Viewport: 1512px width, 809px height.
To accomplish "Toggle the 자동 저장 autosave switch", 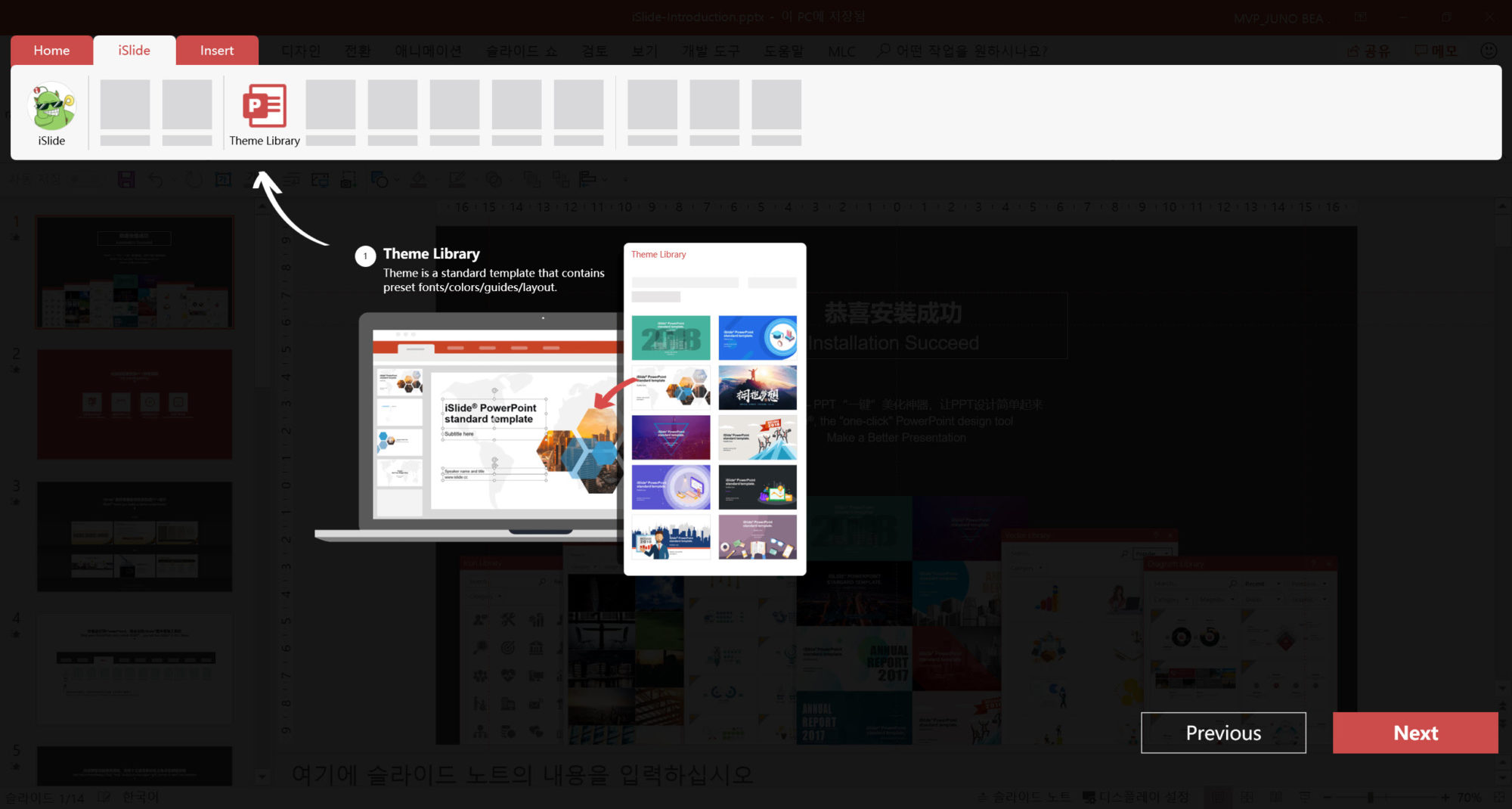I will [x=85, y=179].
